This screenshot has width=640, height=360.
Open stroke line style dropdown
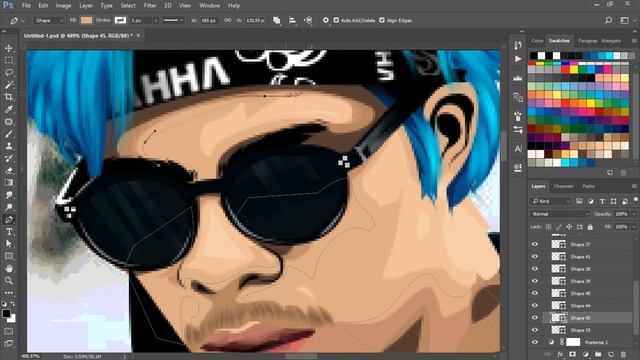pyautogui.click(x=173, y=20)
